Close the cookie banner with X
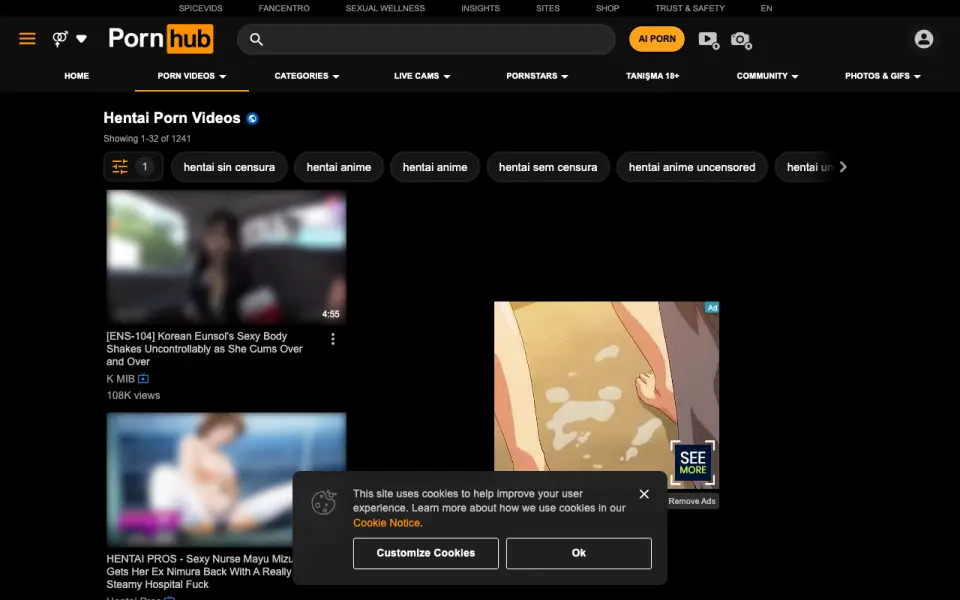Viewport: 960px width, 600px height. pyautogui.click(x=644, y=494)
